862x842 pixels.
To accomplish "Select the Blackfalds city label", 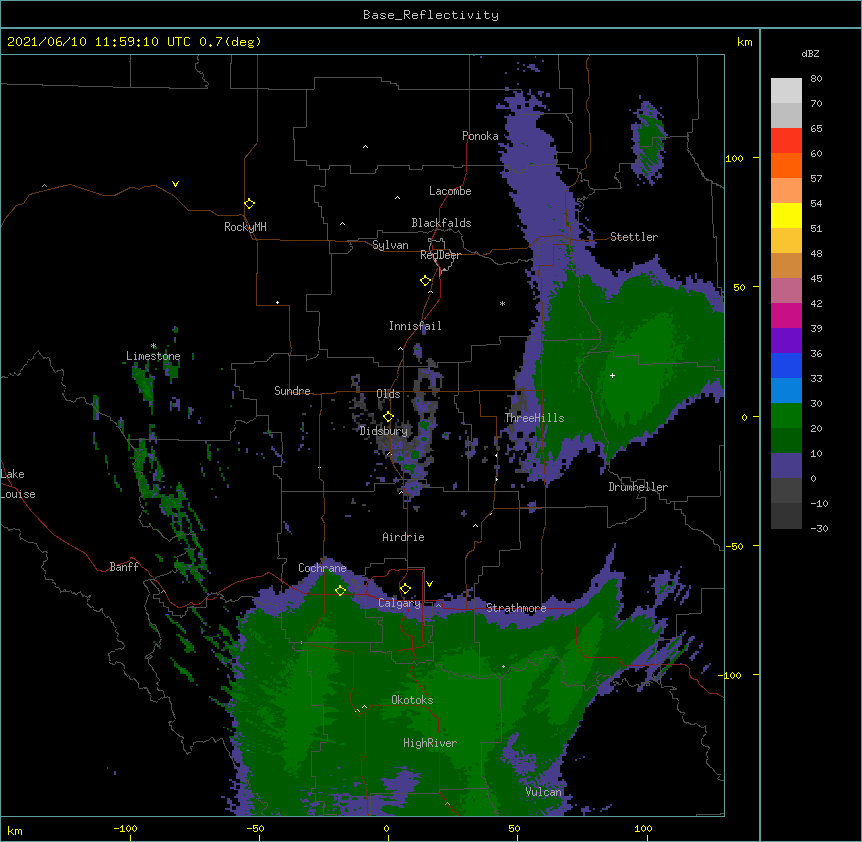I will [441, 223].
